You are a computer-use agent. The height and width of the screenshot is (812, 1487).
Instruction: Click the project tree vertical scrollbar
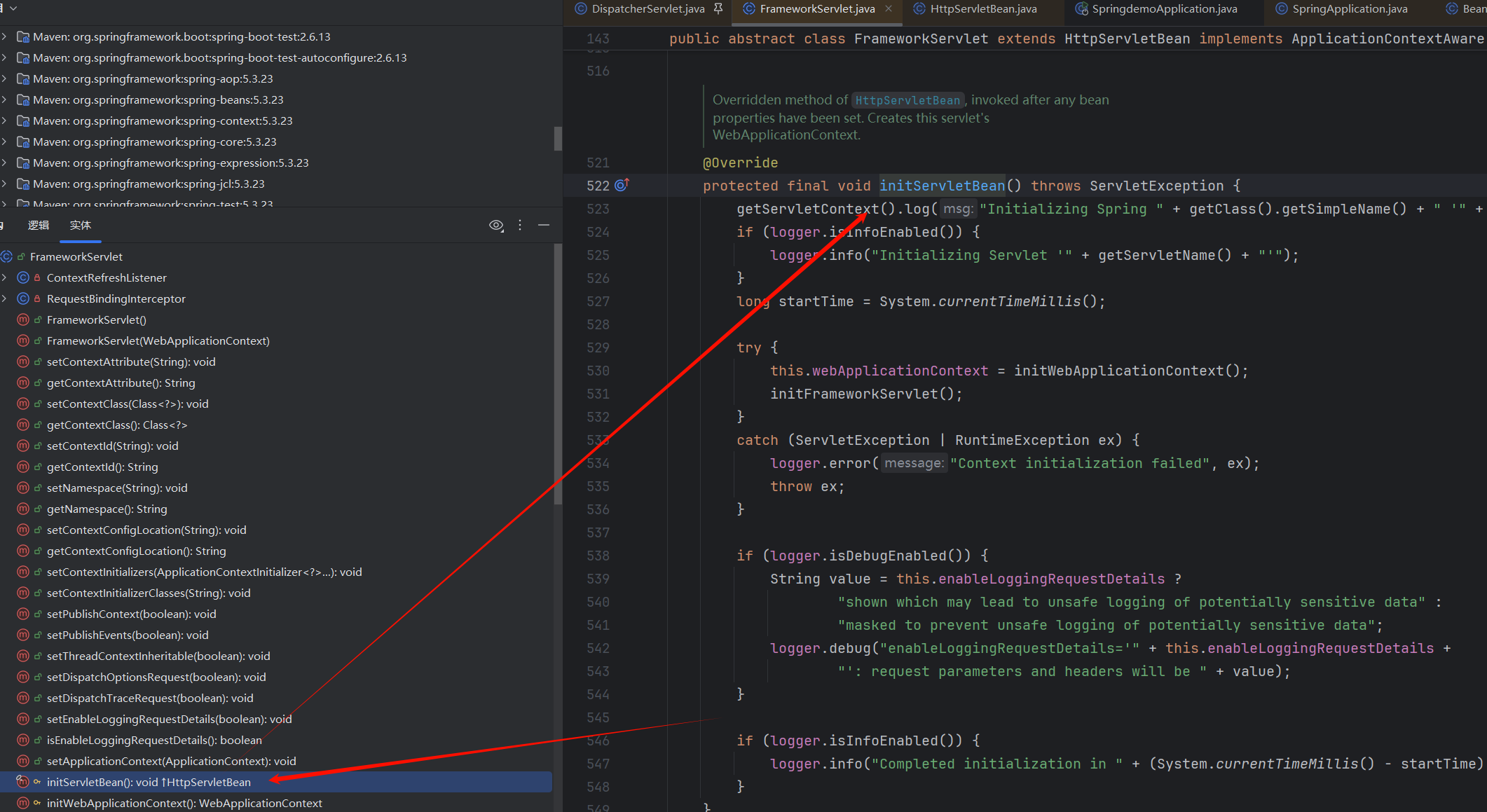(x=558, y=138)
